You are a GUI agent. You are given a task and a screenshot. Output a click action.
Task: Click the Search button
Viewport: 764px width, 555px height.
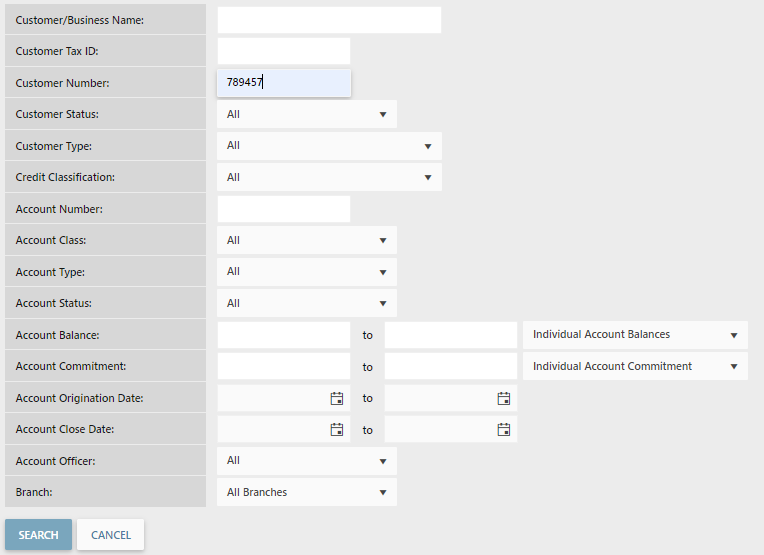(38, 535)
